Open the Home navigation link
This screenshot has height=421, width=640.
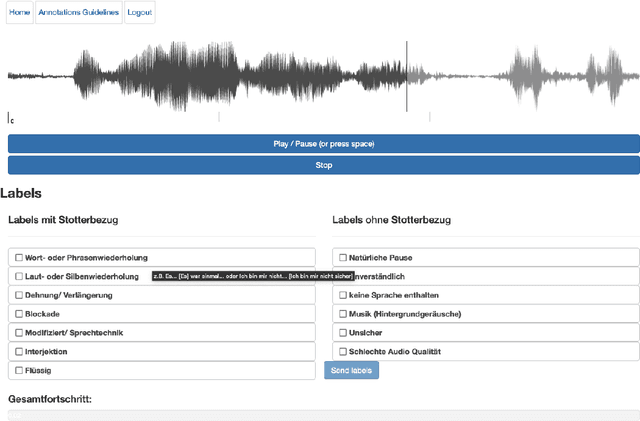coord(20,13)
